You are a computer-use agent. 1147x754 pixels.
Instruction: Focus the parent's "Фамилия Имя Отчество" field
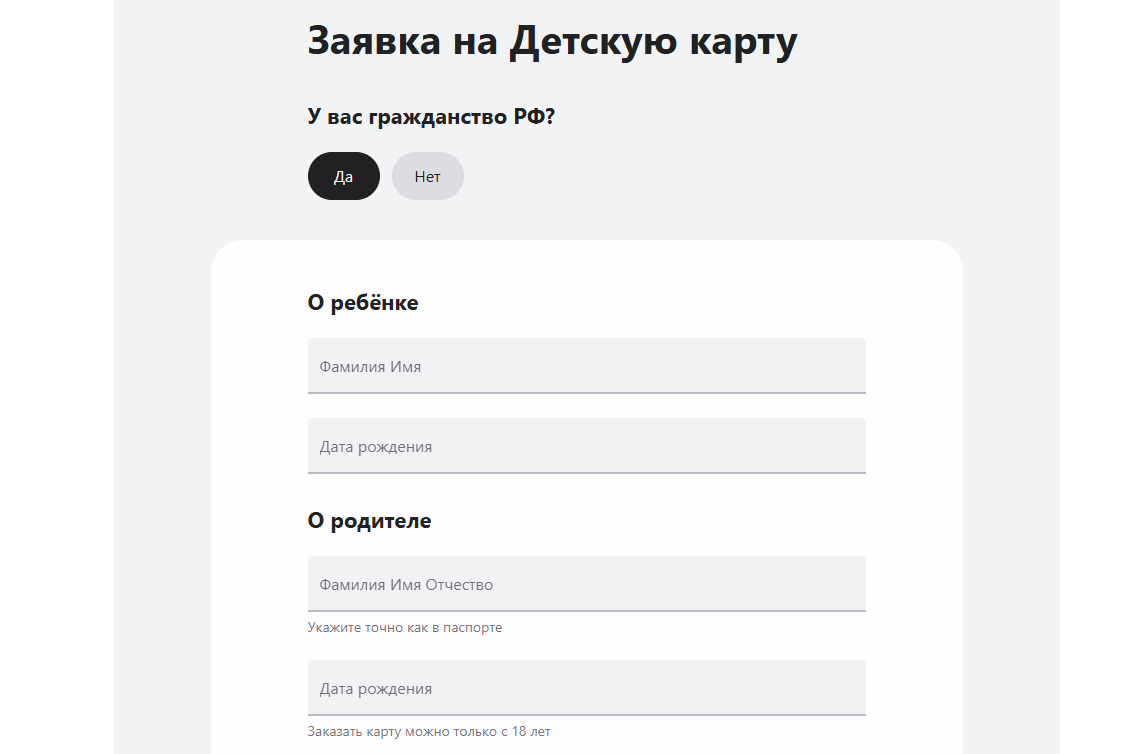point(586,584)
